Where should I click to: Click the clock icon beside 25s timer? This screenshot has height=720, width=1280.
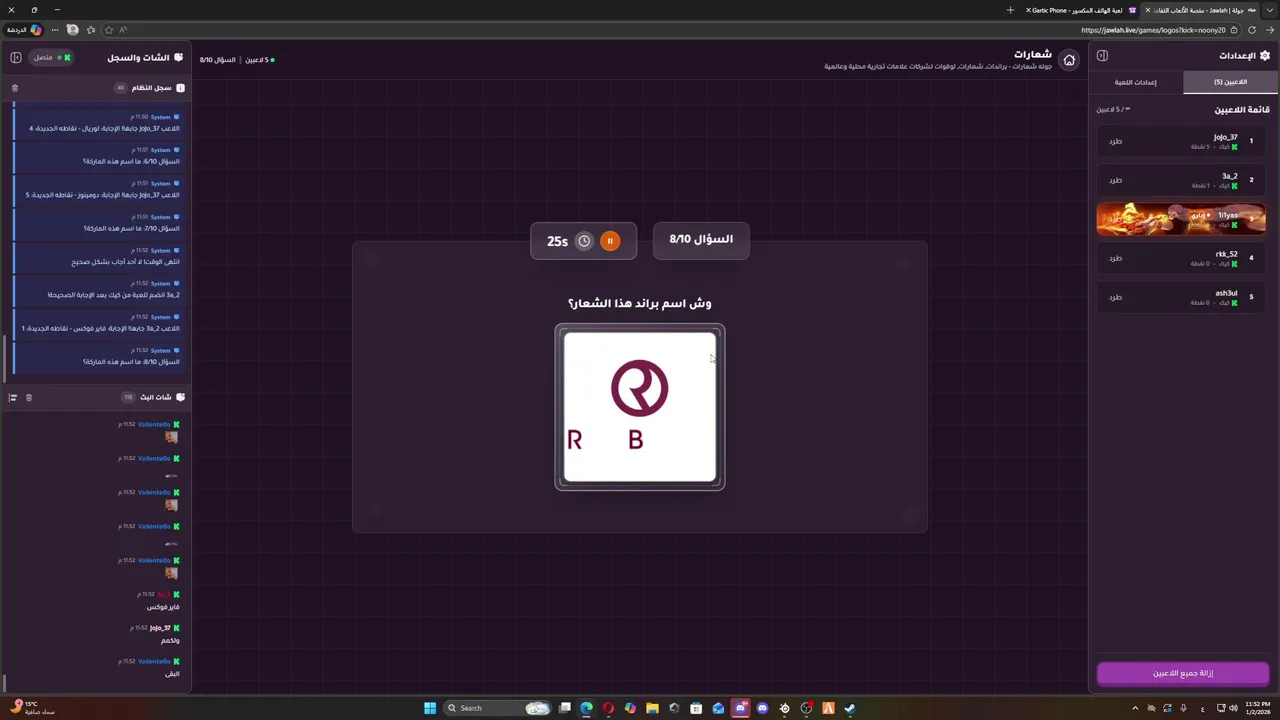pyautogui.click(x=584, y=241)
